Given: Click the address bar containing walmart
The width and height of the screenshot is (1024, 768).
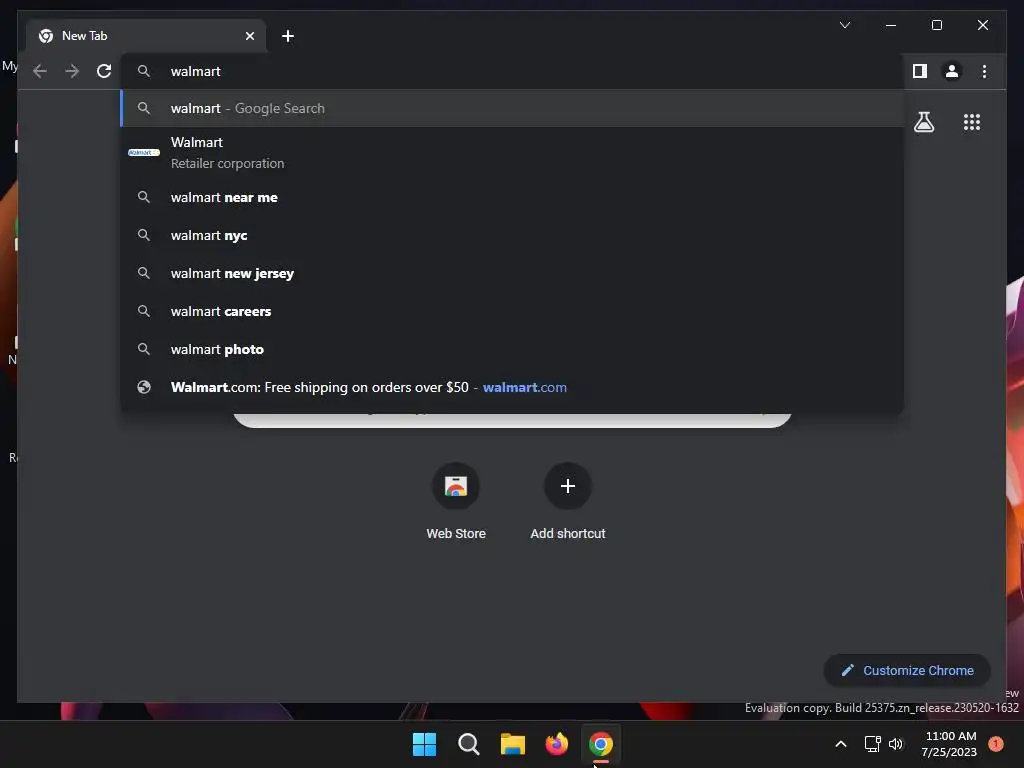Looking at the screenshot, I should 513,71.
